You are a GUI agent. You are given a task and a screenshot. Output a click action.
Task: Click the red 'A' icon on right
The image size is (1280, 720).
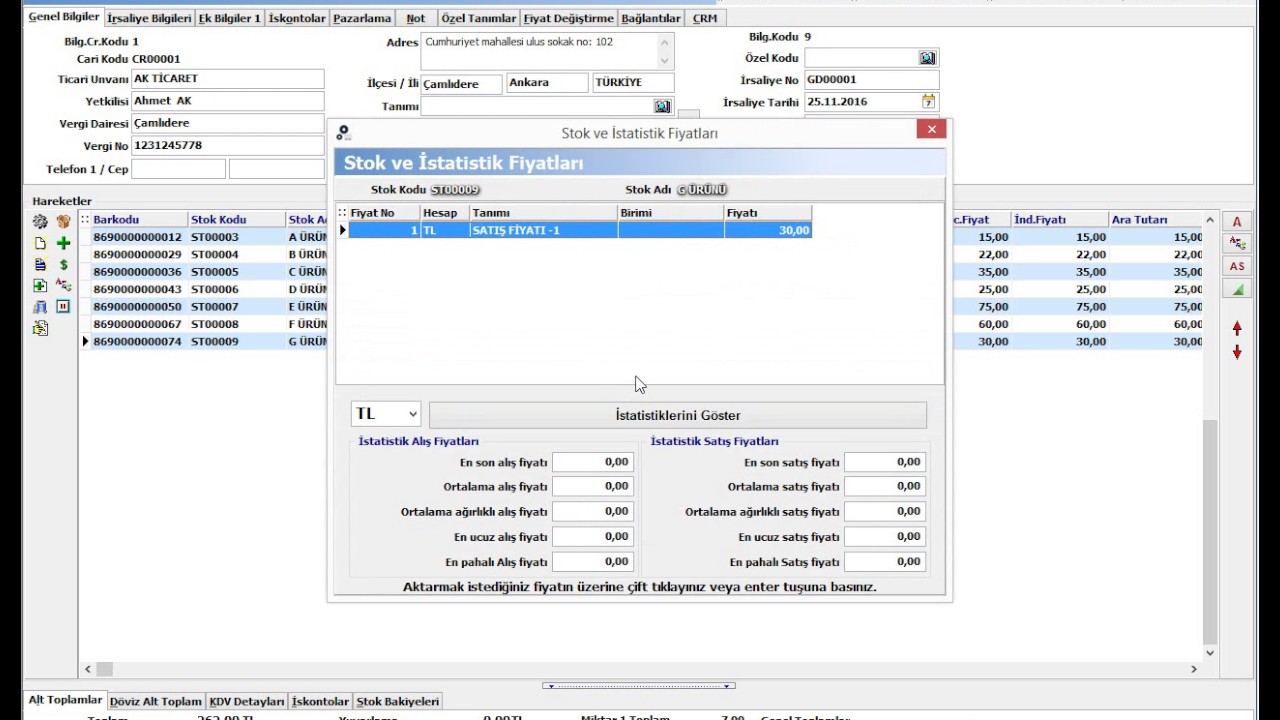pos(1237,222)
